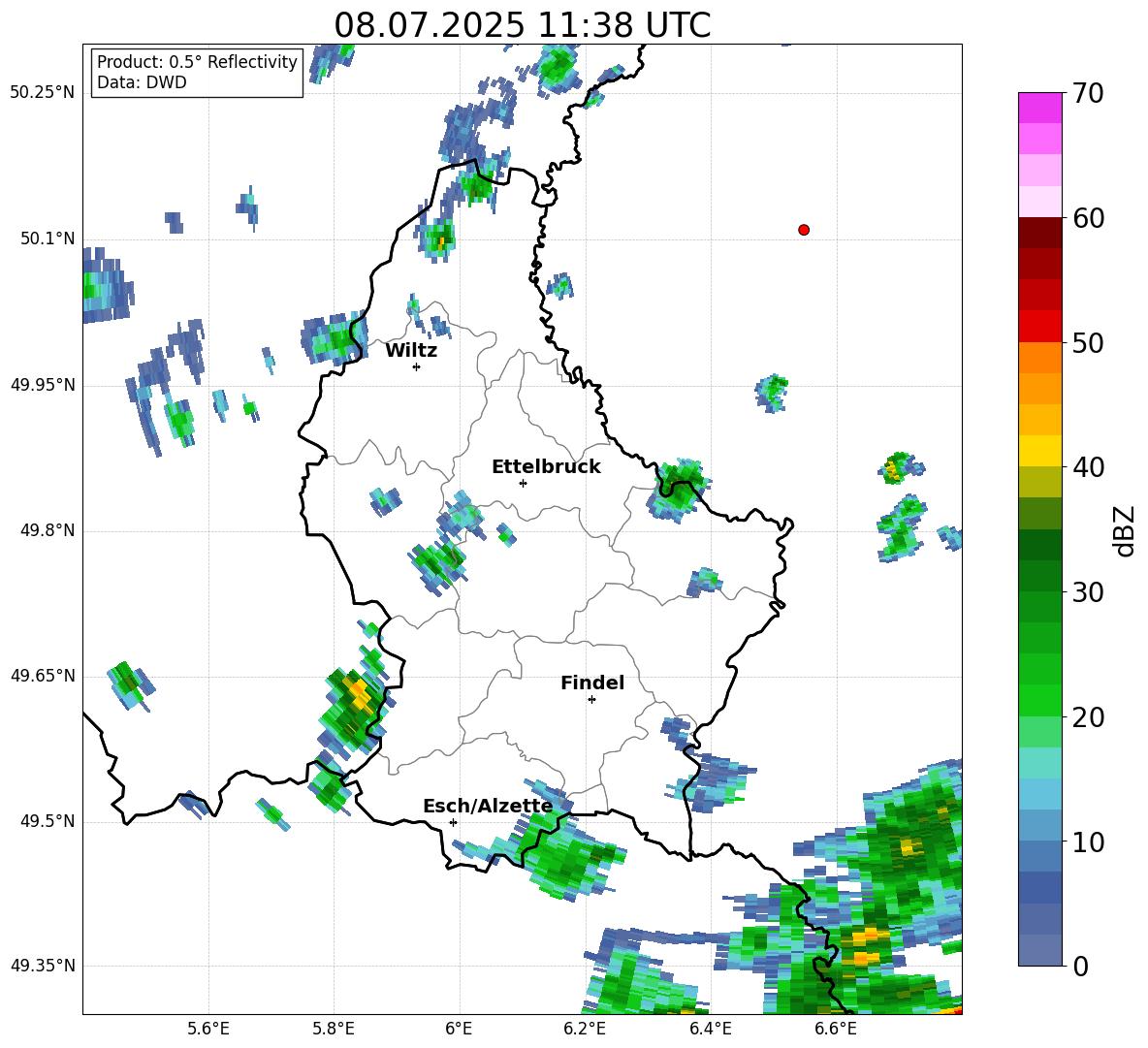Image resolution: width=1148 pixels, height=1048 pixels.
Task: Click the Ettelbruck station label
Action: (x=546, y=467)
